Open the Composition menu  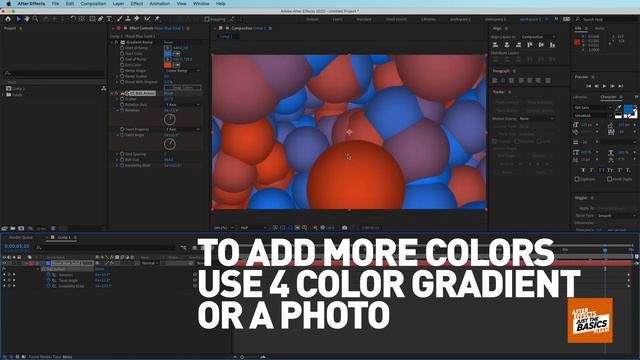[93, 4]
